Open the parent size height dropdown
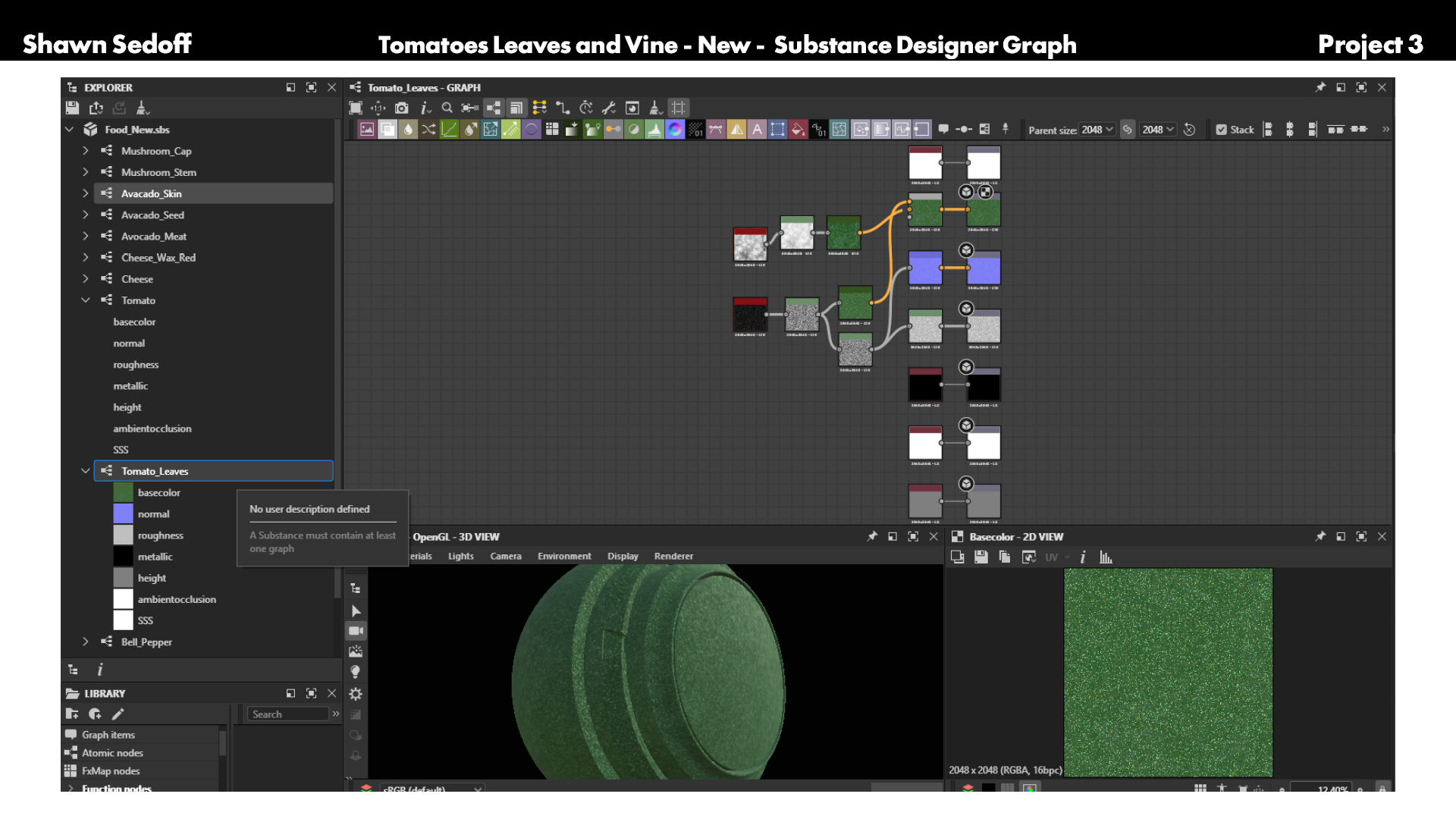This screenshot has height=819, width=1456. [1159, 130]
